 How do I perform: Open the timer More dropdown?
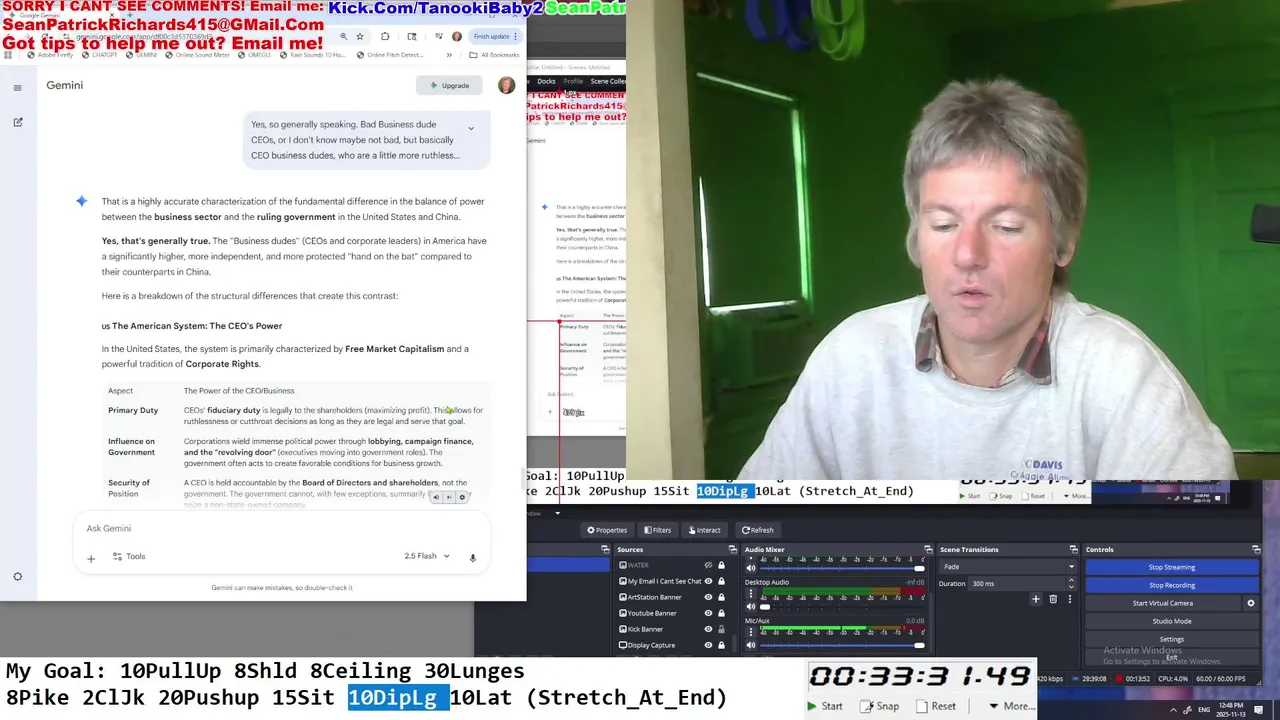point(1011,706)
